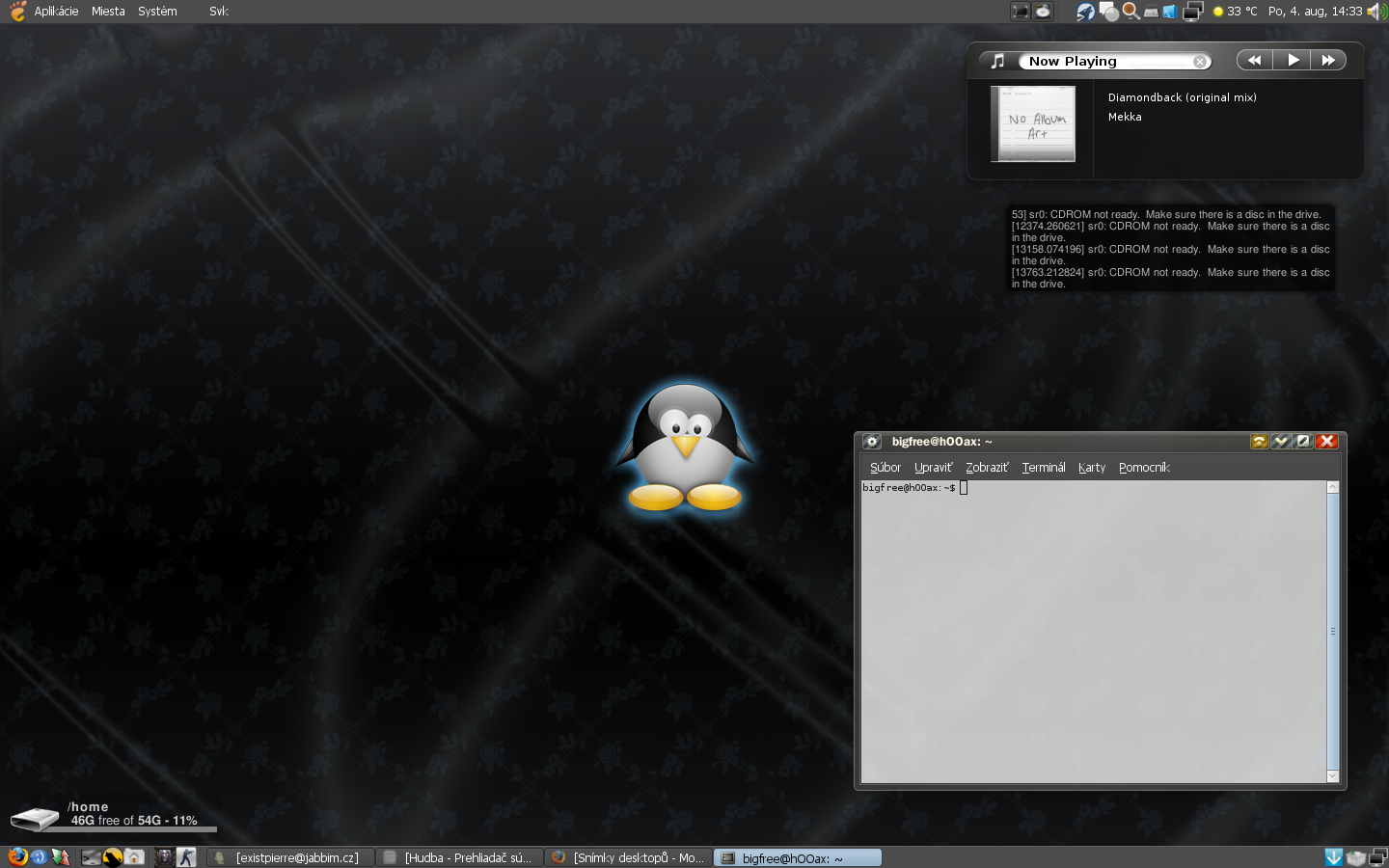
Task: Open the Terminál menu in terminal window
Action: (x=1044, y=468)
